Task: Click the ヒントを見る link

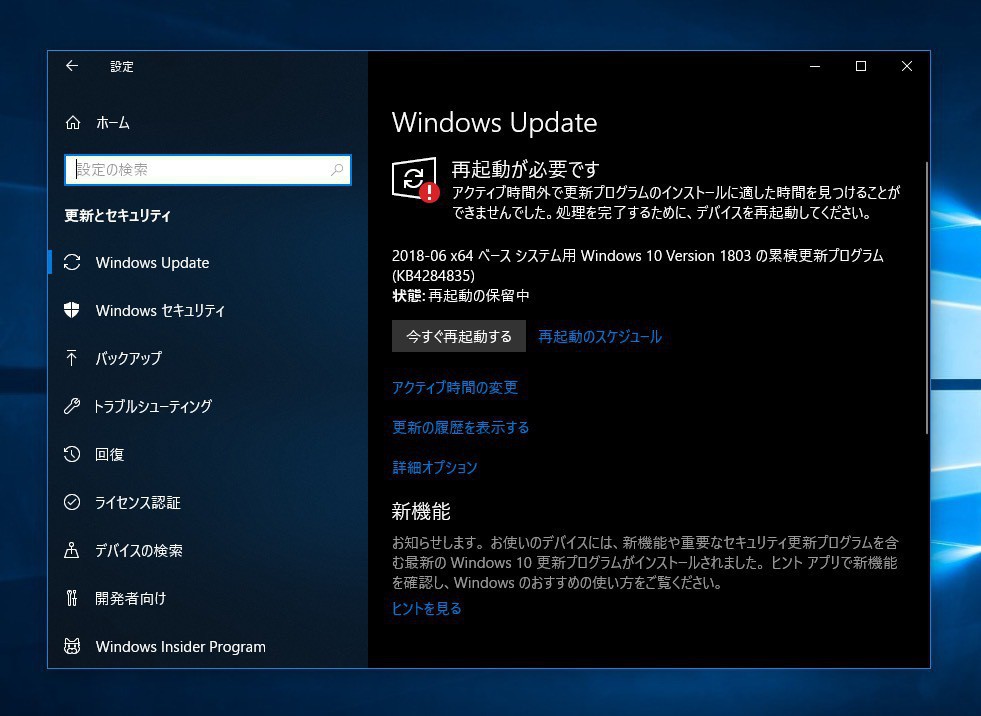Action: 427,608
